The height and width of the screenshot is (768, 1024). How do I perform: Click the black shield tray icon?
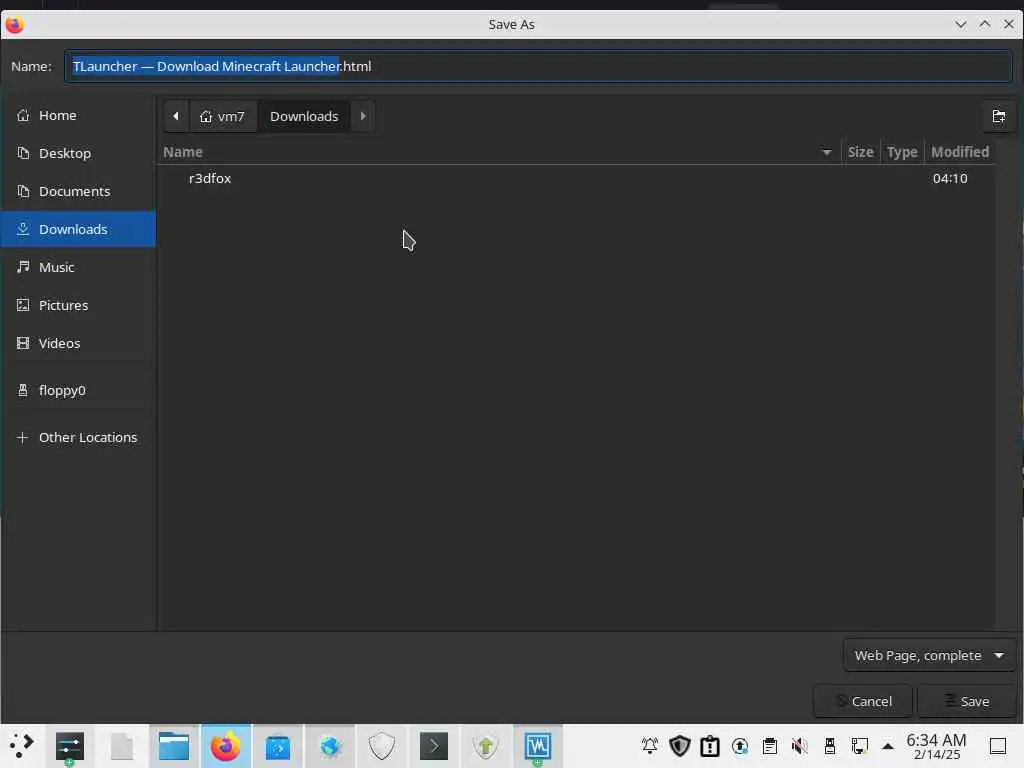click(680, 746)
